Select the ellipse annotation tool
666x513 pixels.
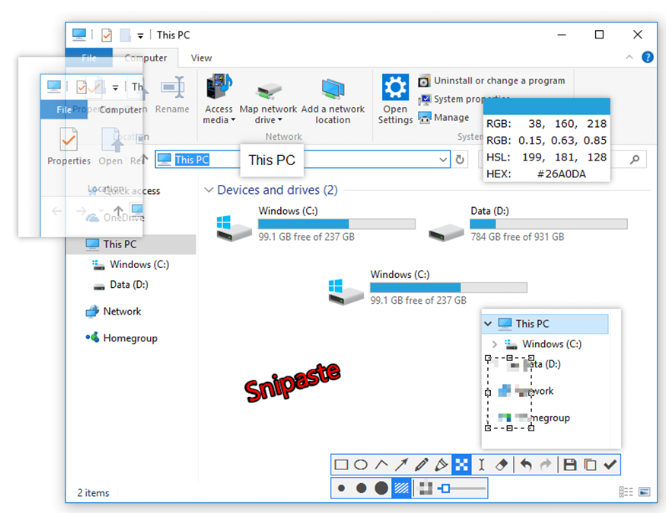coord(361,465)
